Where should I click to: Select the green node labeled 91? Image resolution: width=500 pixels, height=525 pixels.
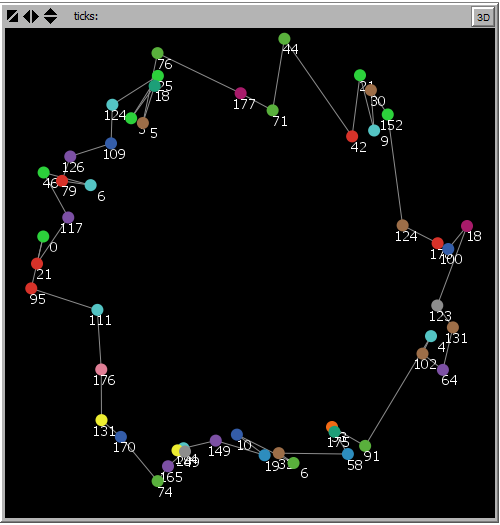point(365,446)
